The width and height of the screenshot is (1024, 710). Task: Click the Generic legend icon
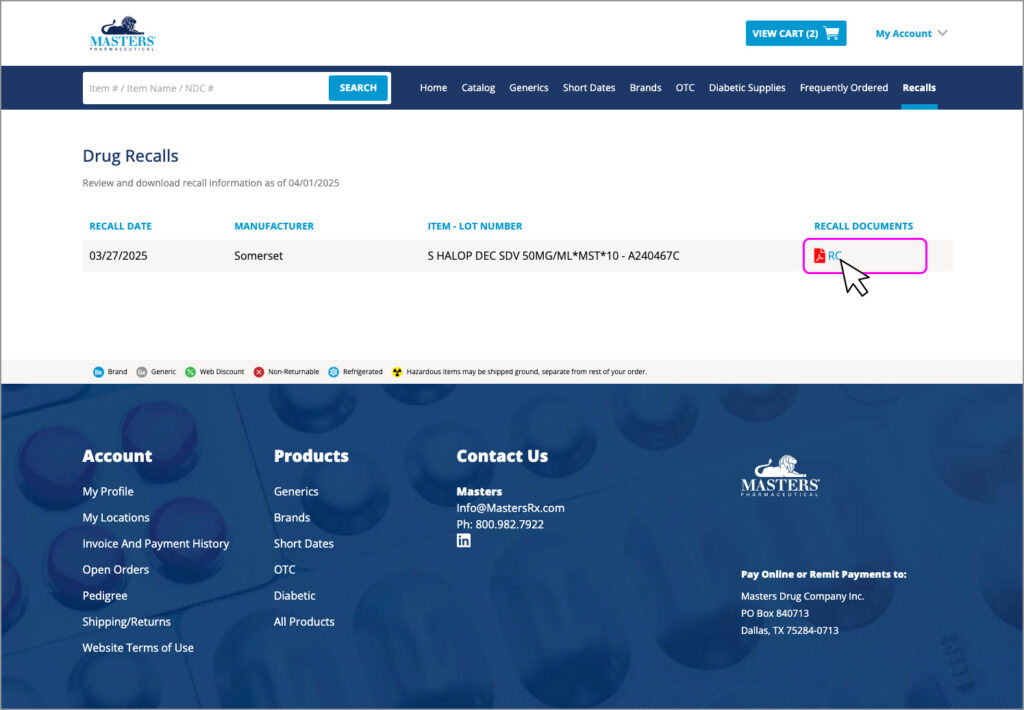tap(141, 372)
